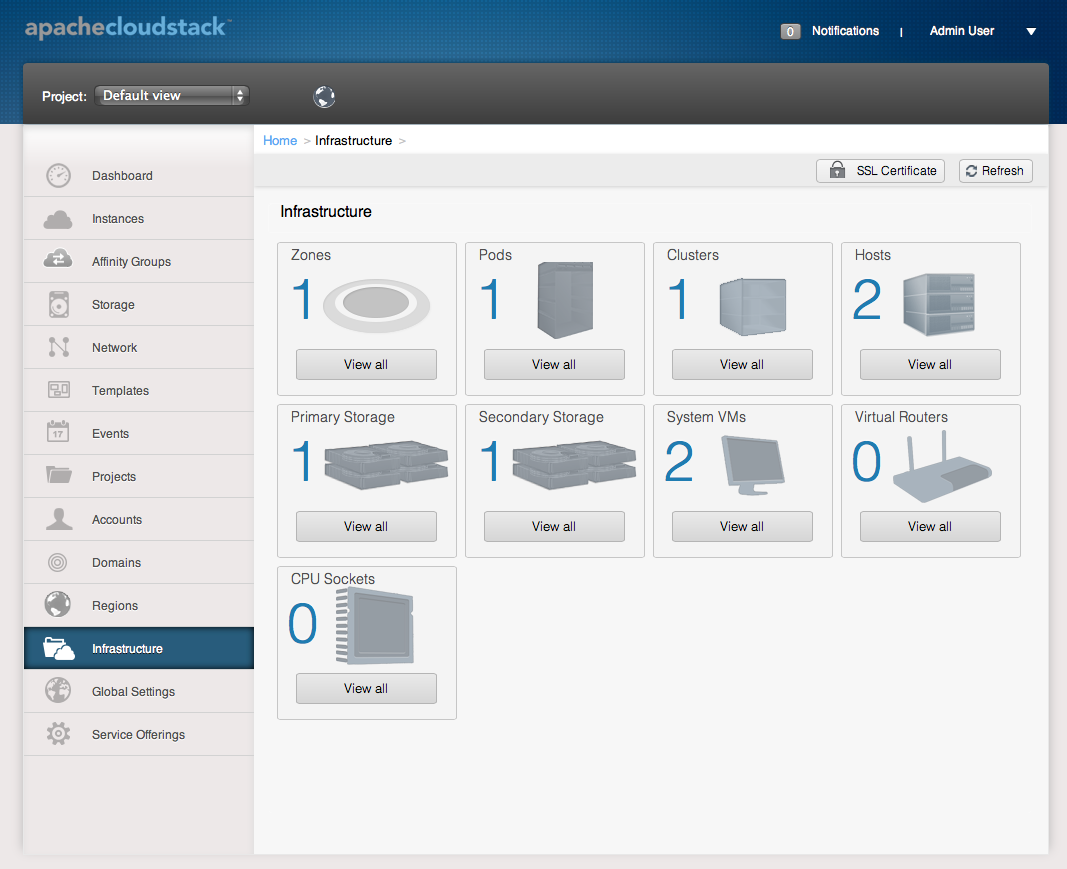Open Templates from sidebar
1067x869 pixels.
tap(139, 390)
